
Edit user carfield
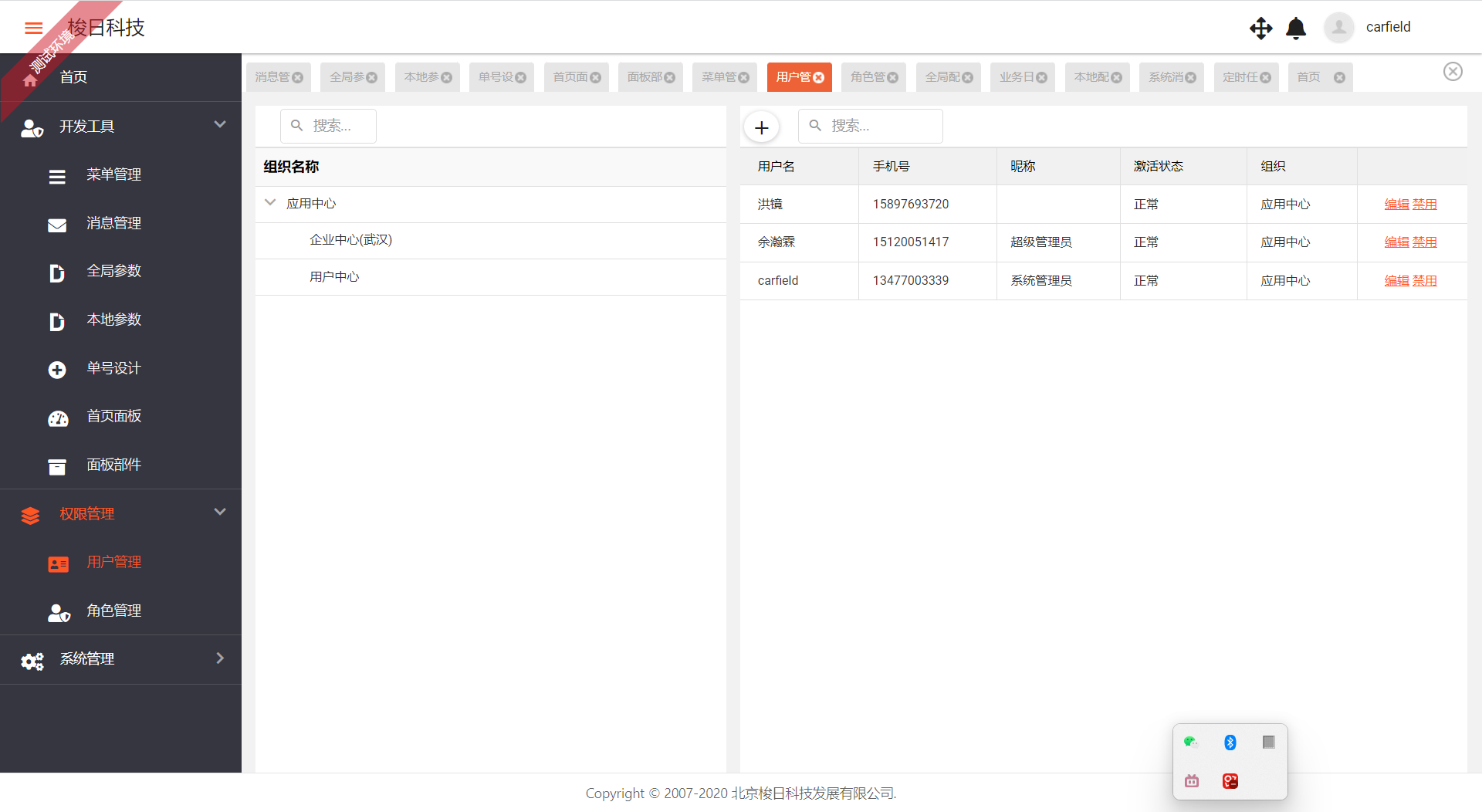point(1396,281)
